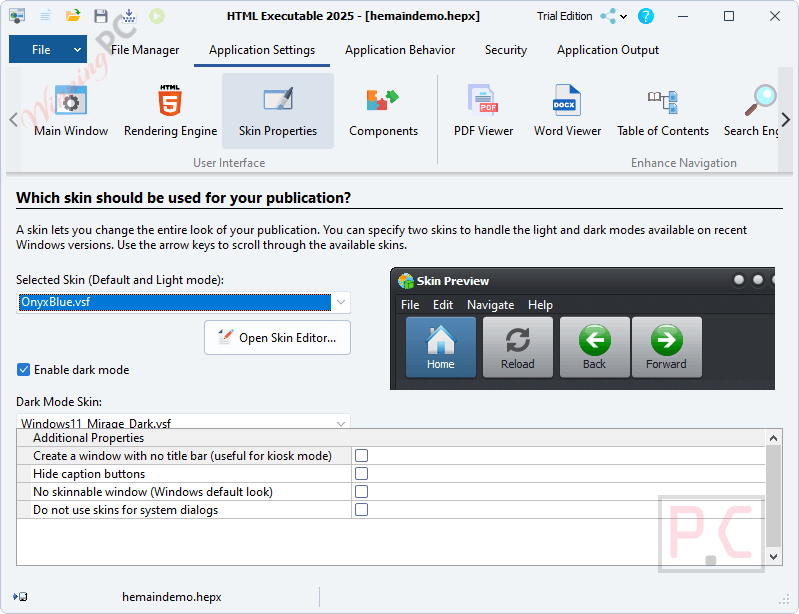Click the new project icon in title bar

[45, 16]
